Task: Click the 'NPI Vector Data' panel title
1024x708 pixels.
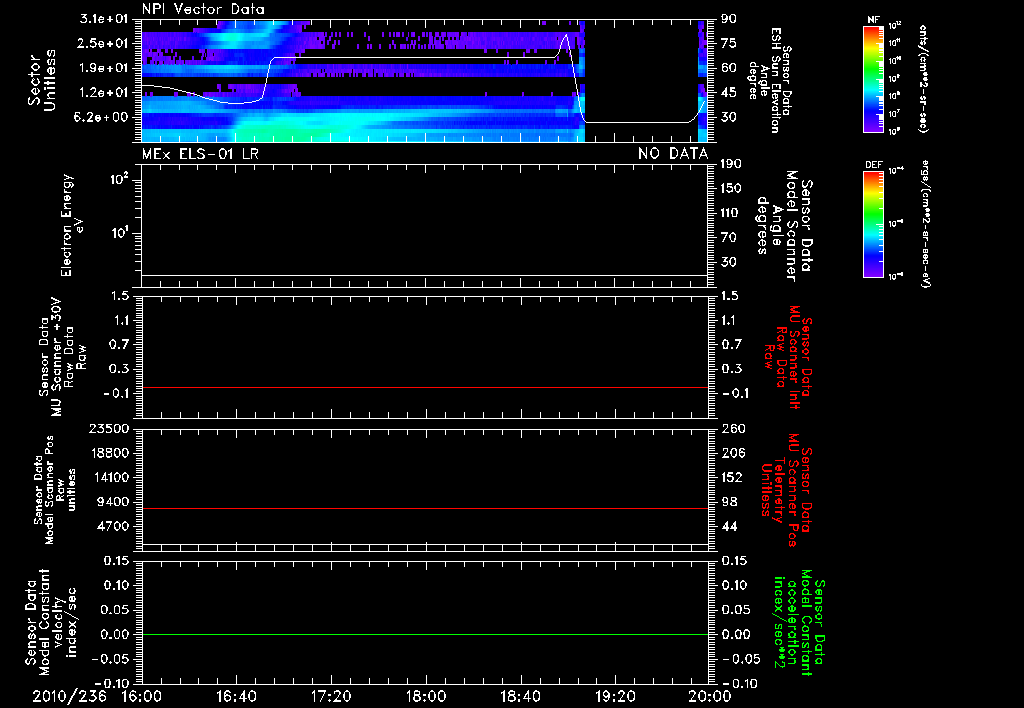Action: [204, 9]
